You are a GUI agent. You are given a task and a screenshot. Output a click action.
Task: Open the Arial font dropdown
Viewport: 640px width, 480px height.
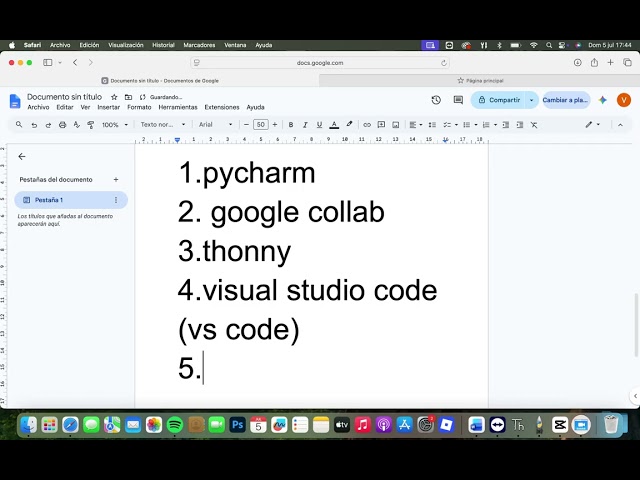pyautogui.click(x=216, y=124)
